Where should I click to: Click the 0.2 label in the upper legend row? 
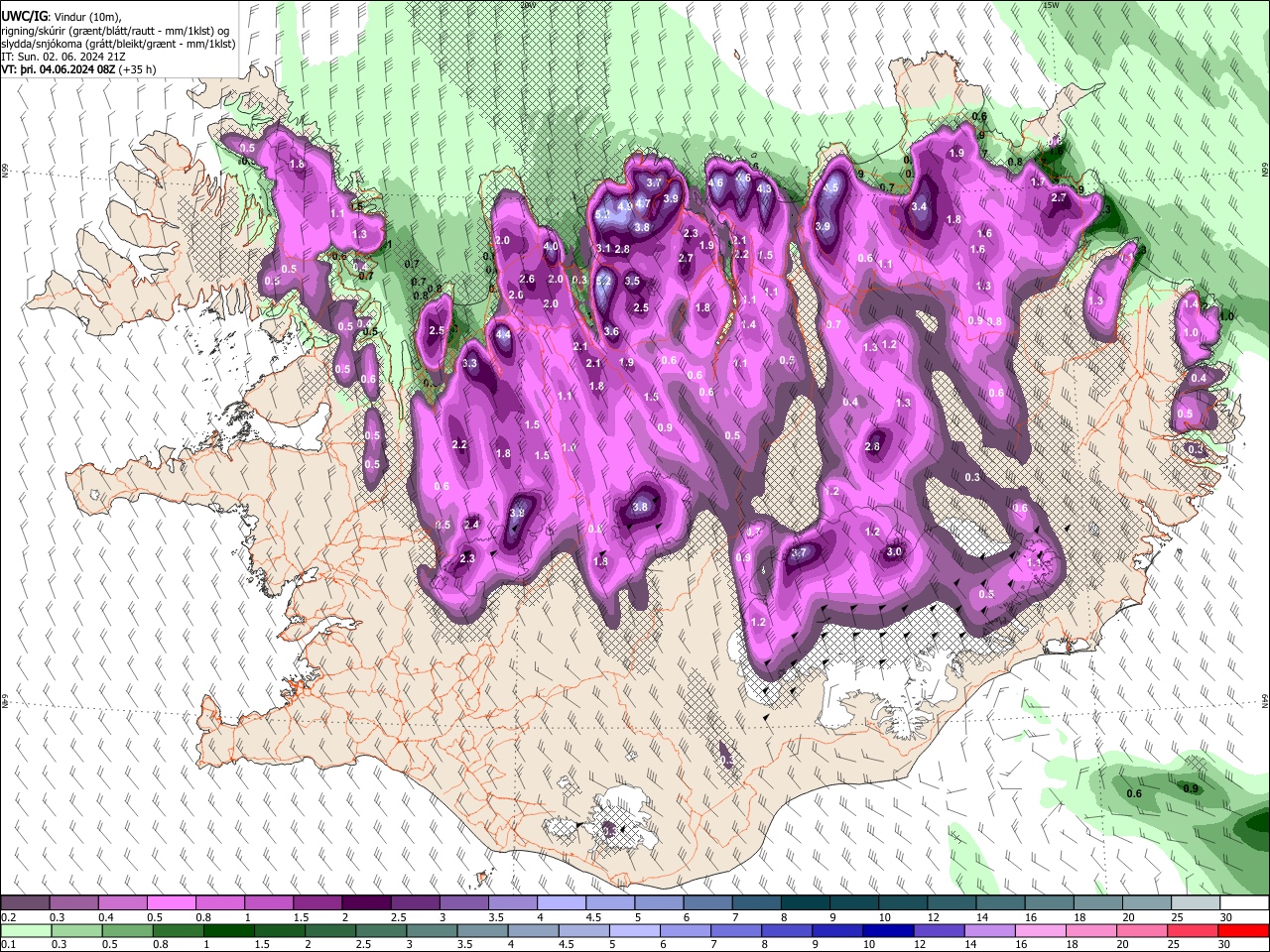pyautogui.click(x=8, y=917)
